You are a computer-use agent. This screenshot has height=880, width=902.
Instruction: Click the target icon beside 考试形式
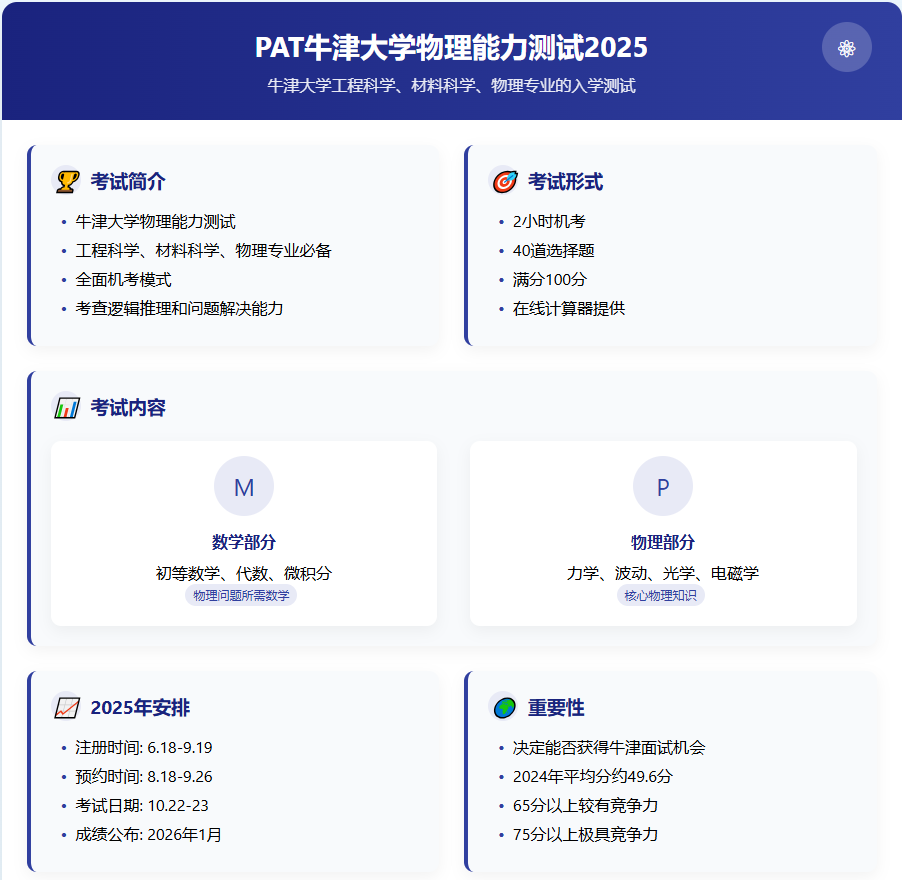click(504, 181)
